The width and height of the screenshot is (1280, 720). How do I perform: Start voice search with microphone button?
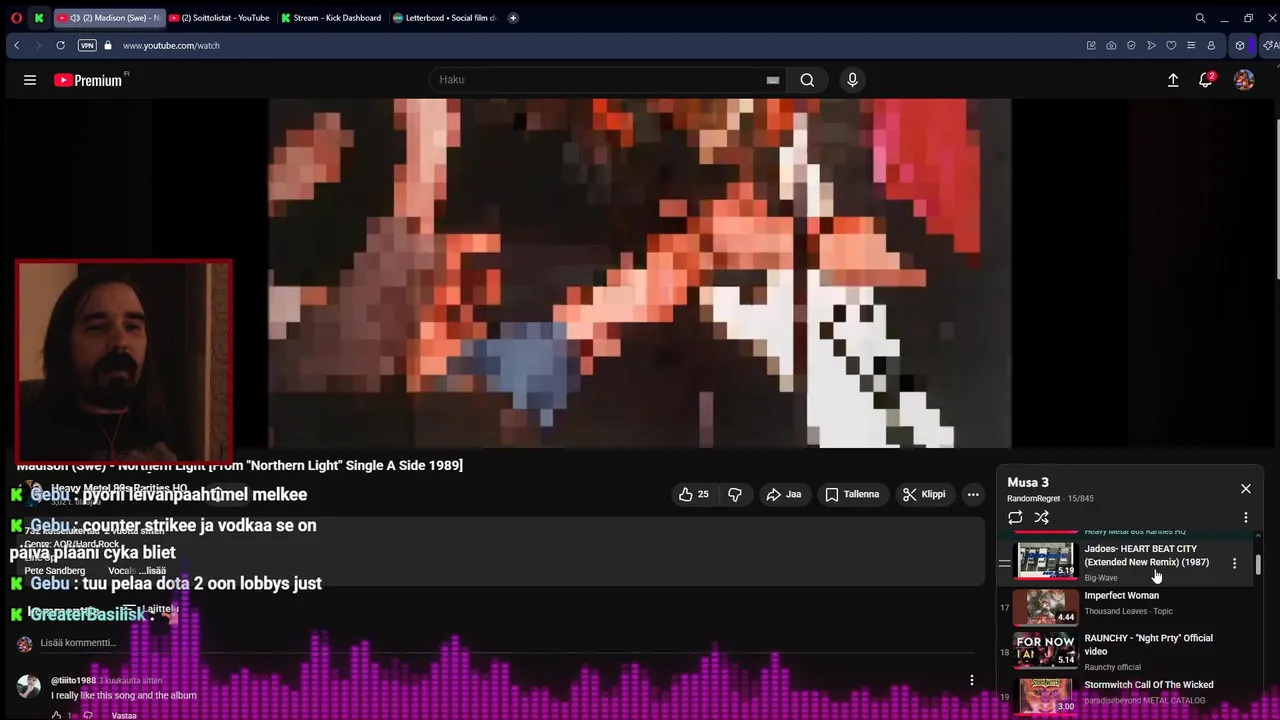[x=852, y=80]
